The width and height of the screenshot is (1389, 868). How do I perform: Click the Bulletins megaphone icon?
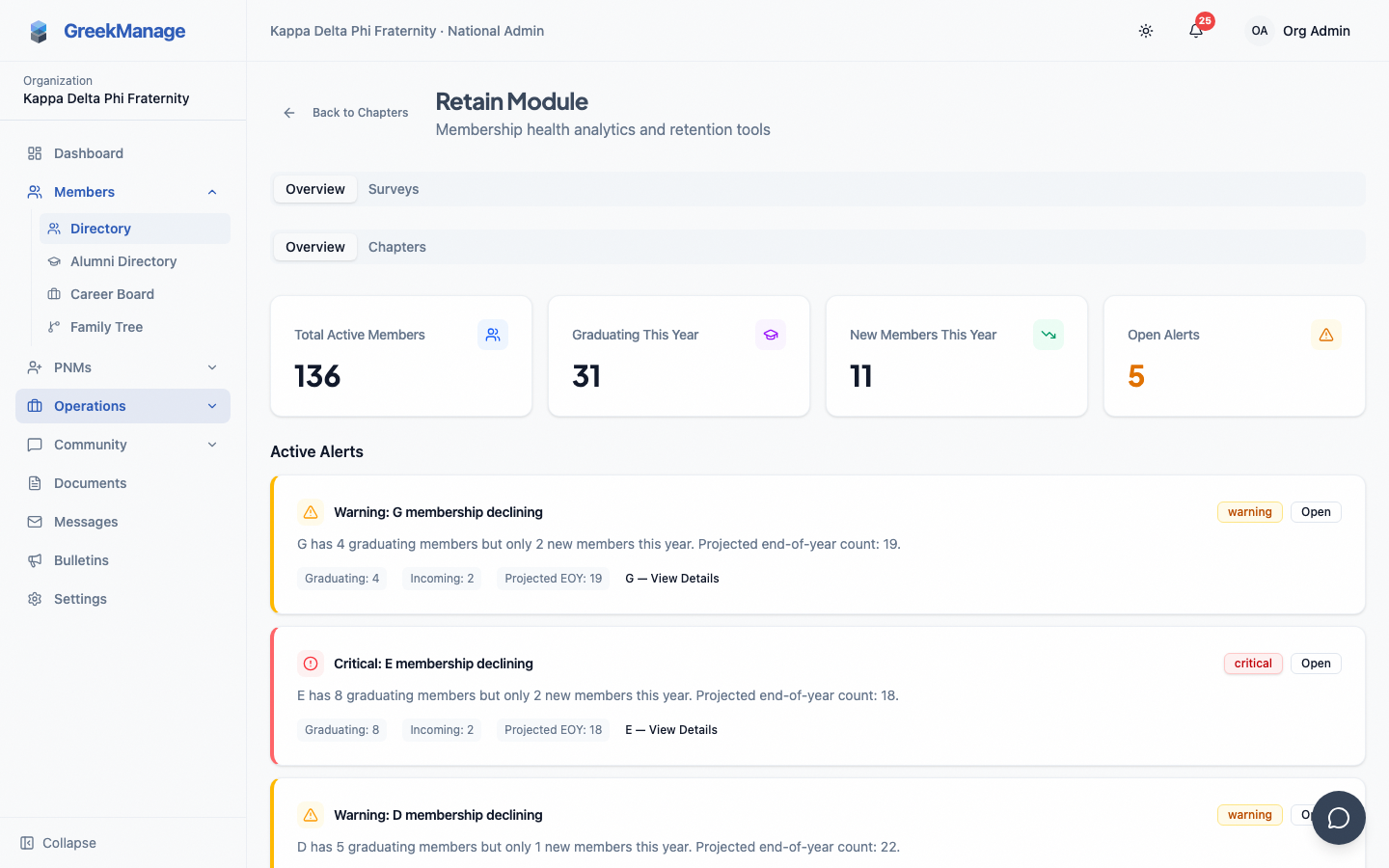(x=35, y=560)
